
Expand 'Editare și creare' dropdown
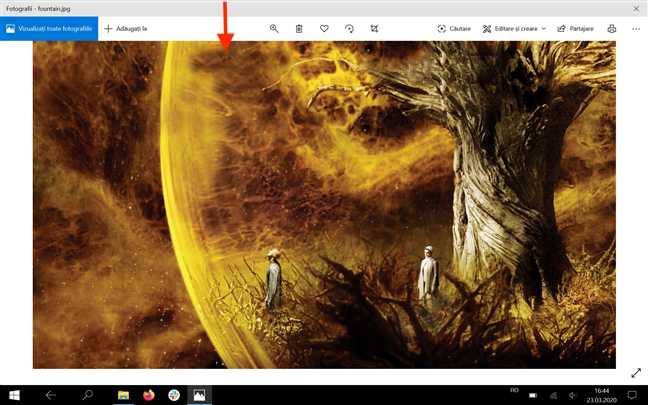pyautogui.click(x=514, y=29)
